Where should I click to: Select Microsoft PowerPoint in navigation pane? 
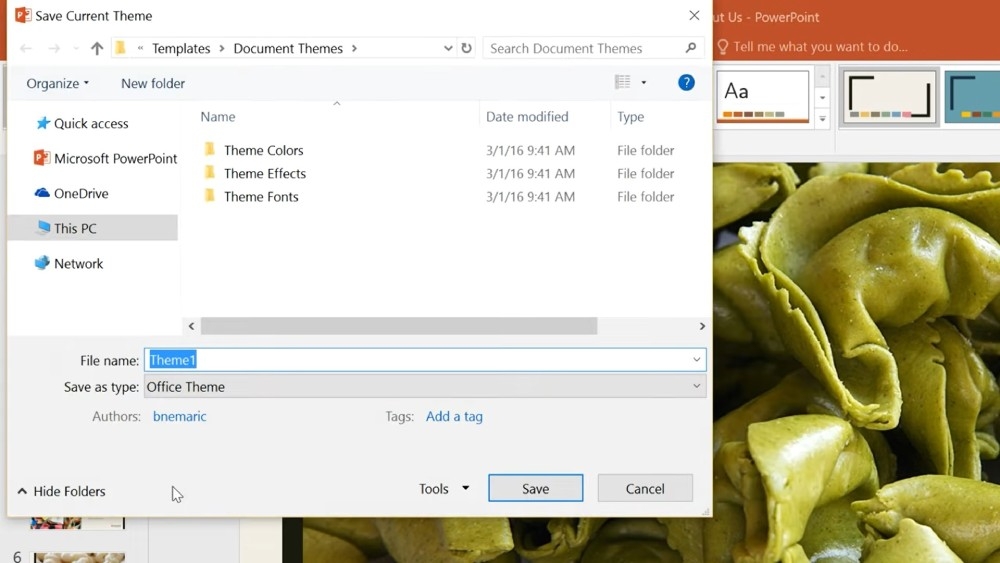(105, 159)
